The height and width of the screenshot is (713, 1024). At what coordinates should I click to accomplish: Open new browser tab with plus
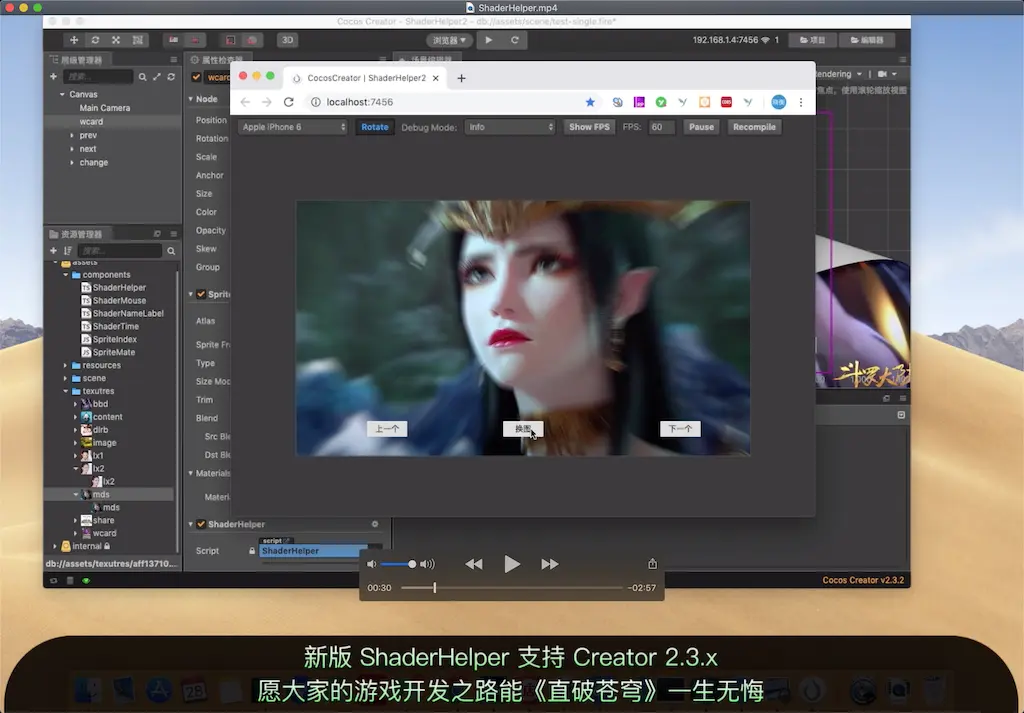tap(462, 78)
